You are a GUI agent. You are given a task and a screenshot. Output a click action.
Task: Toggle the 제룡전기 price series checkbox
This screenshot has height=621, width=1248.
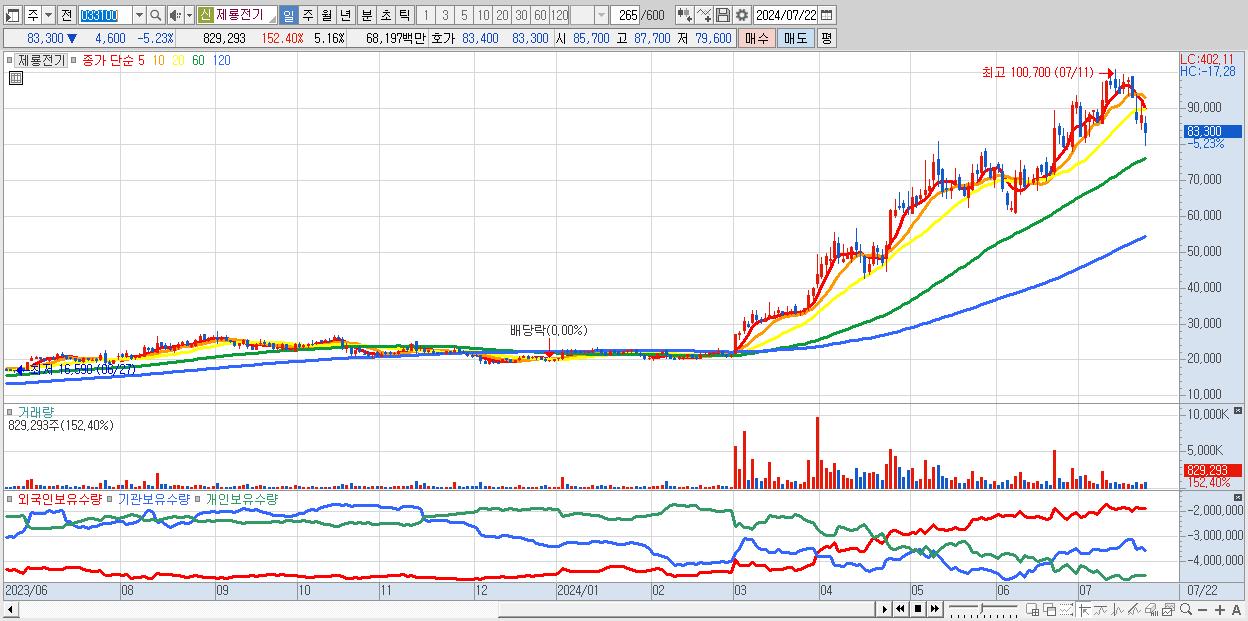click(11, 60)
